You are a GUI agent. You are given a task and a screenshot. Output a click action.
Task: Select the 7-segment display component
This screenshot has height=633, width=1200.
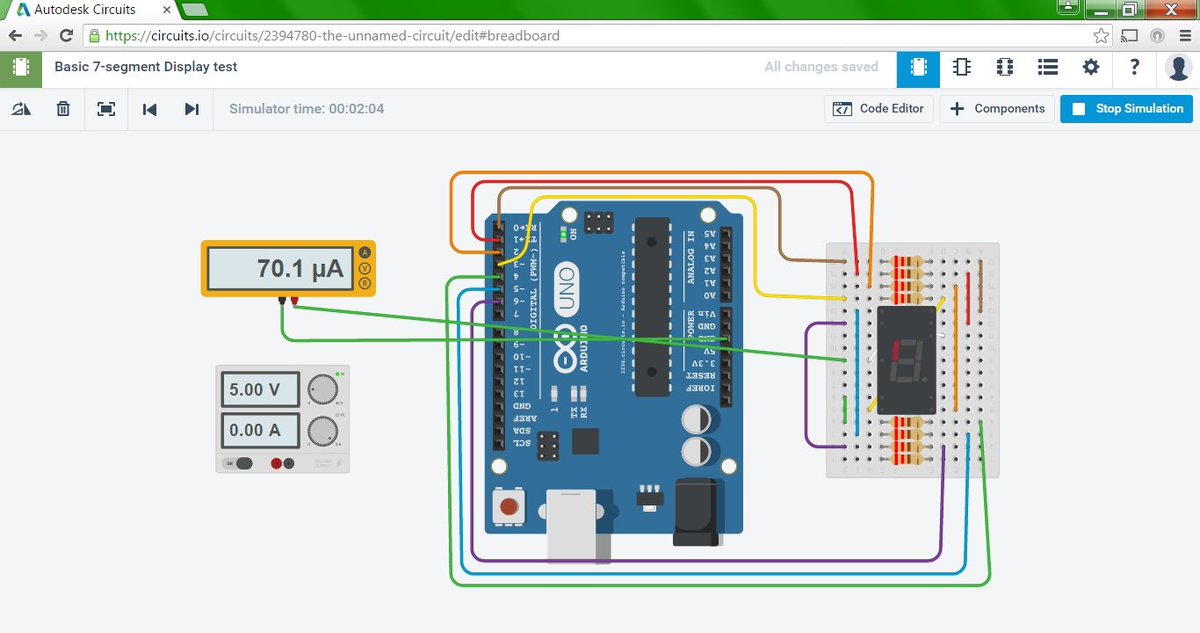click(906, 360)
